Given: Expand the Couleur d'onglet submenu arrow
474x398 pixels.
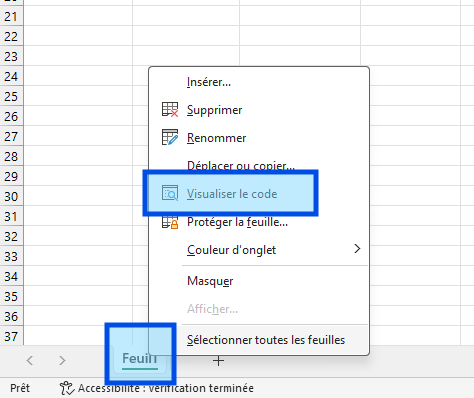Looking at the screenshot, I should [357, 249].
